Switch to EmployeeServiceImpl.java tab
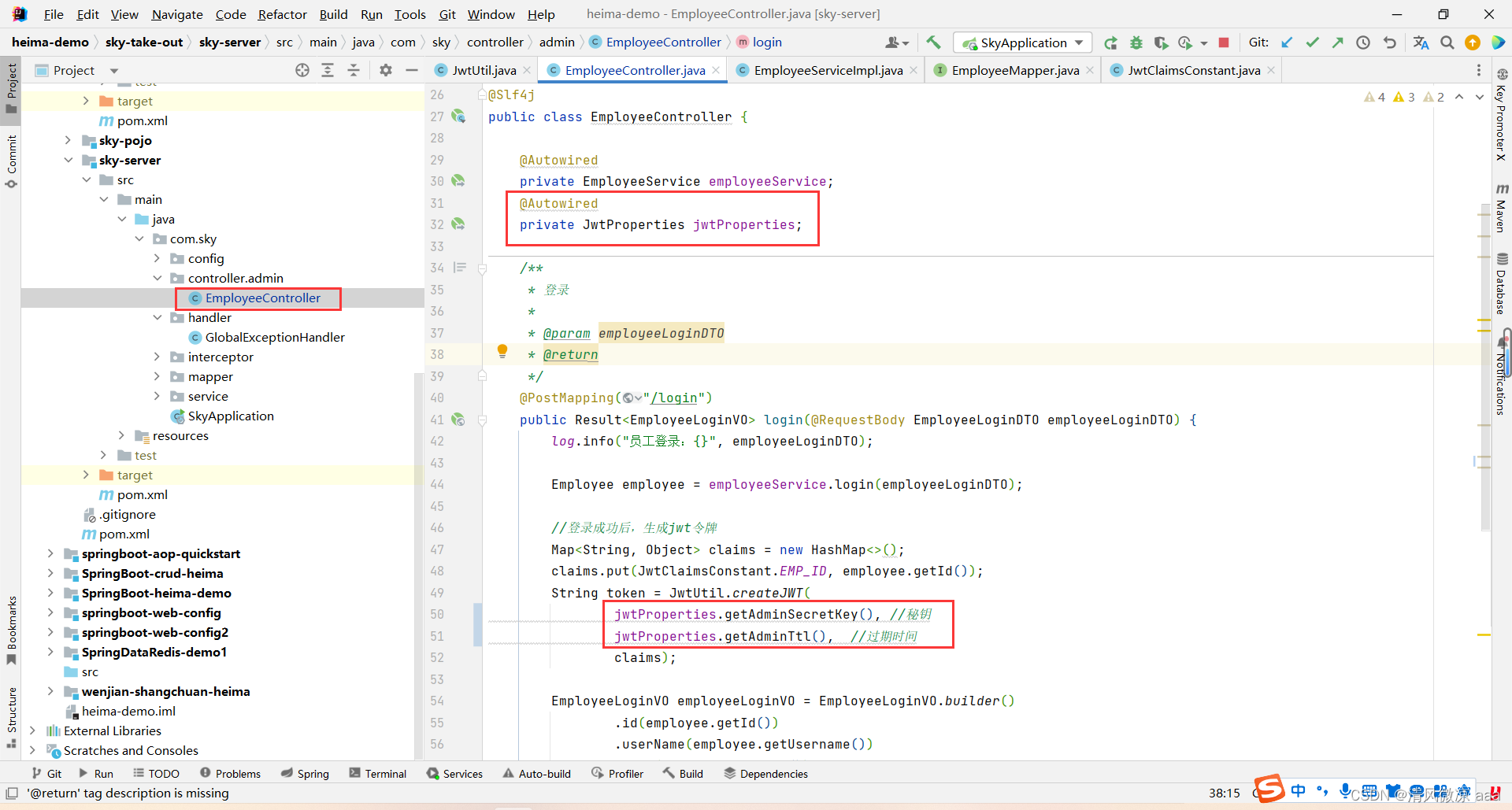The image size is (1512, 810). click(x=828, y=70)
